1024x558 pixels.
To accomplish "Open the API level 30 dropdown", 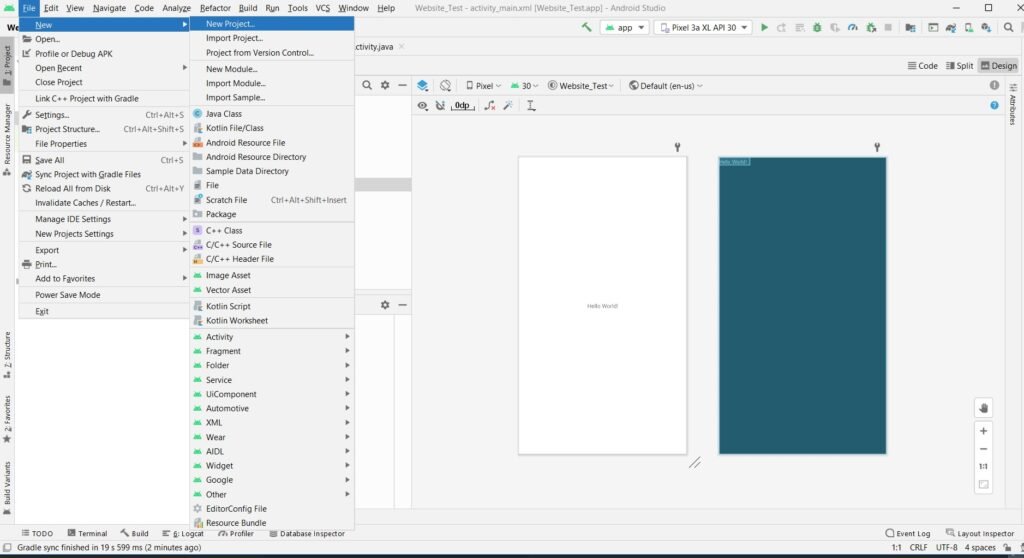I will pos(524,86).
